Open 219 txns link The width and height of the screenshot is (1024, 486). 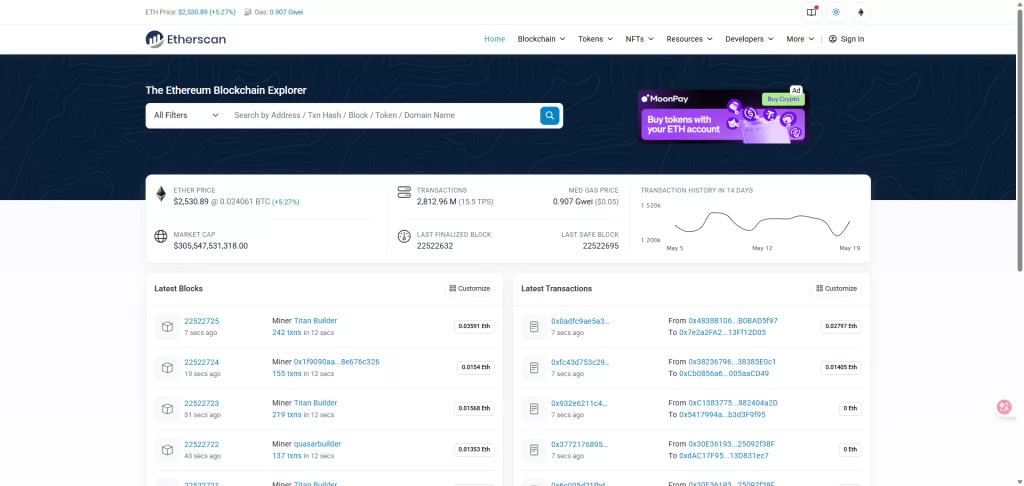click(x=287, y=415)
